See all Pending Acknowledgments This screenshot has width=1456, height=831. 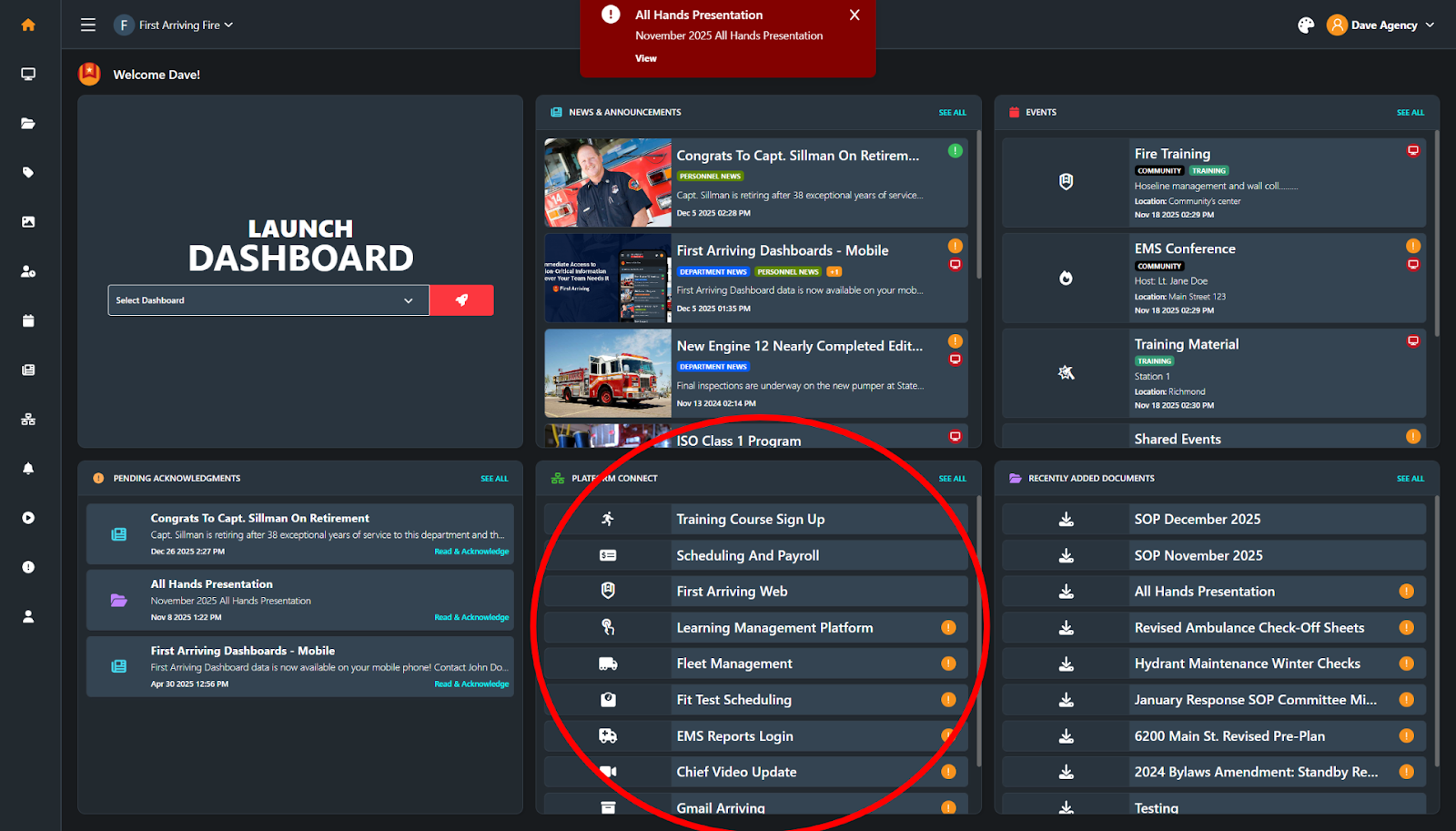[494, 479]
